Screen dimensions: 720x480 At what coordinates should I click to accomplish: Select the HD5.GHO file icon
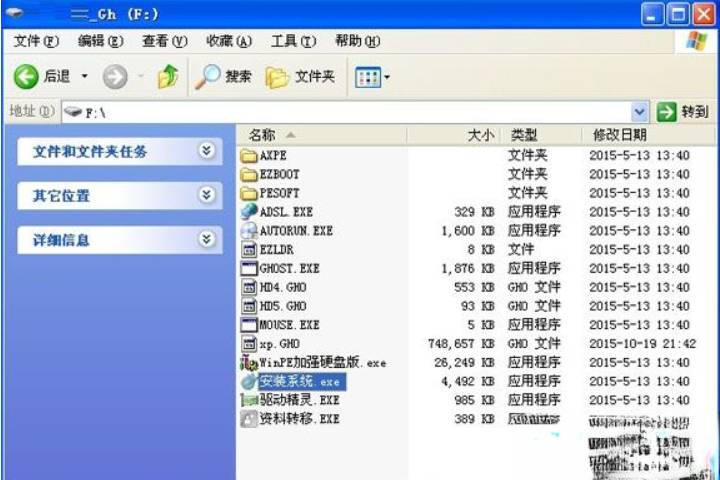click(249, 306)
